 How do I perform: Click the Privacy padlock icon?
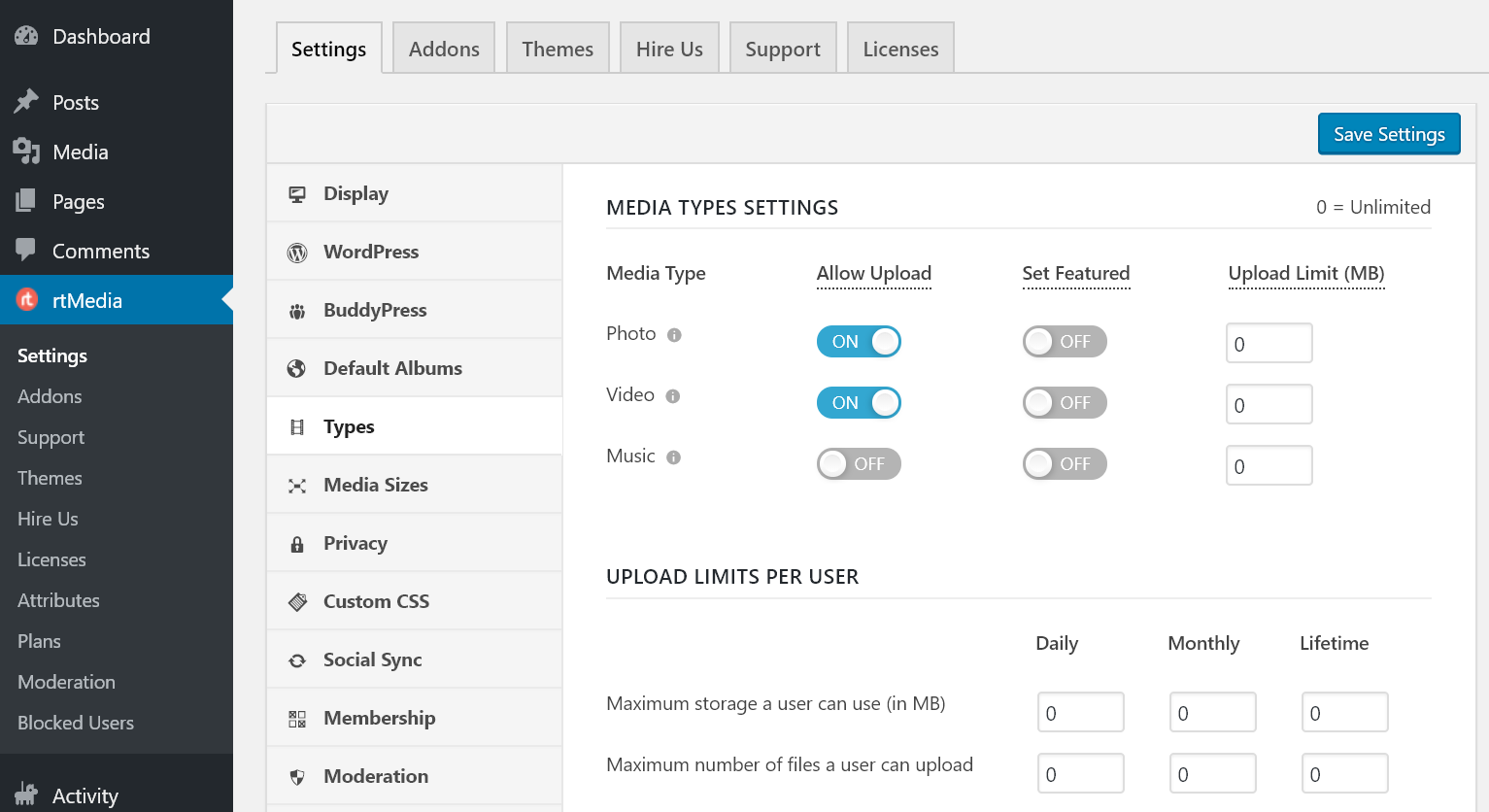(x=296, y=542)
